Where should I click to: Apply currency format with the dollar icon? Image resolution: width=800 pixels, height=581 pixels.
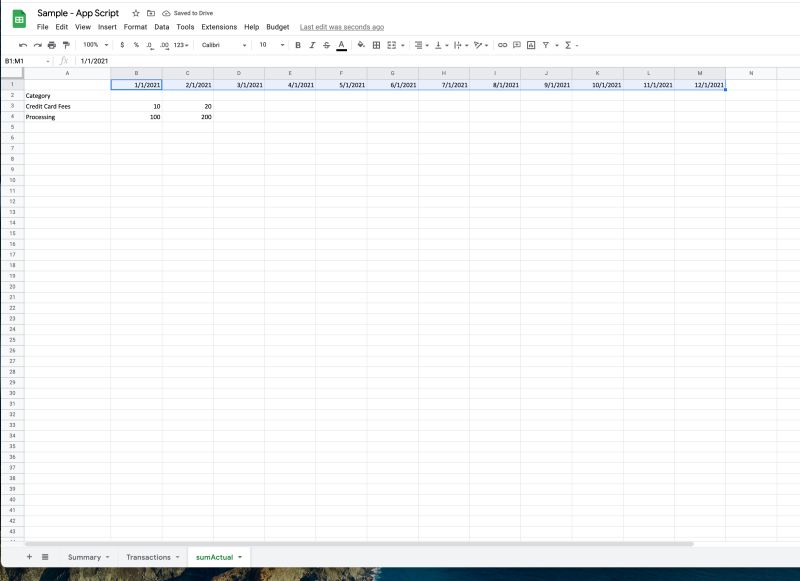click(x=123, y=45)
